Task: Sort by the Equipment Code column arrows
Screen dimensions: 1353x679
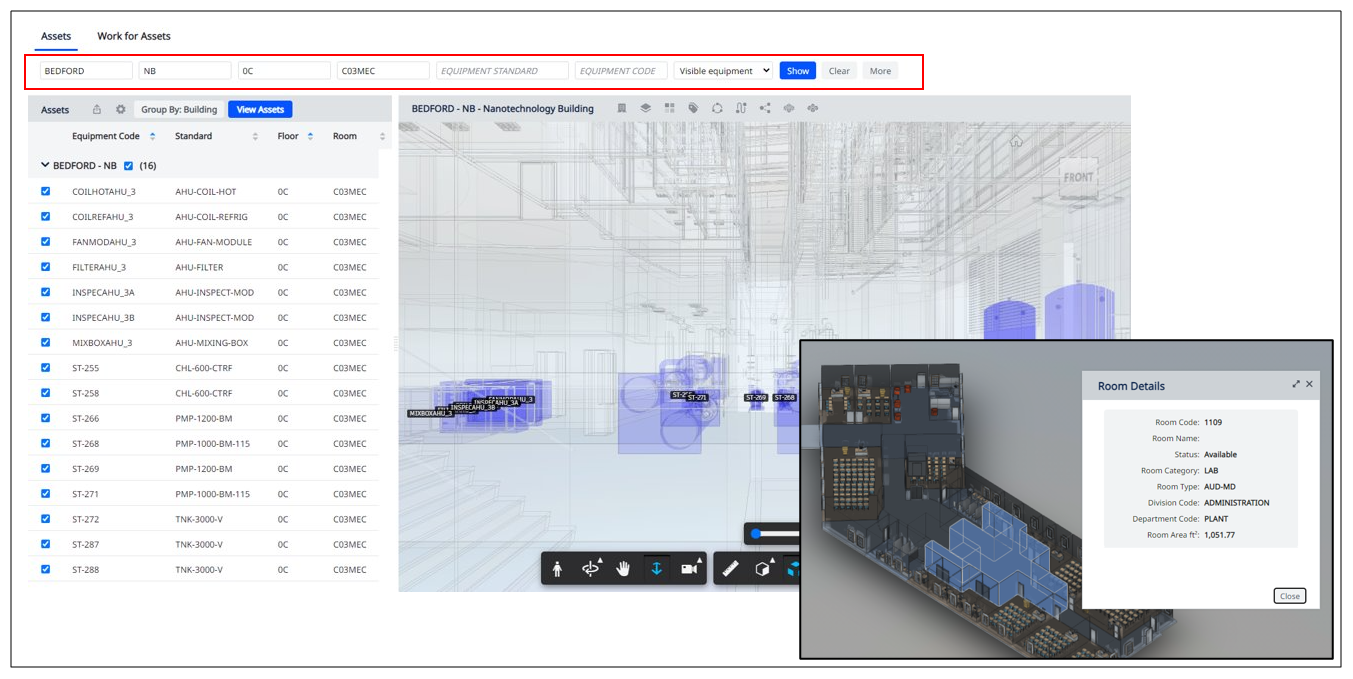Action: point(153,136)
